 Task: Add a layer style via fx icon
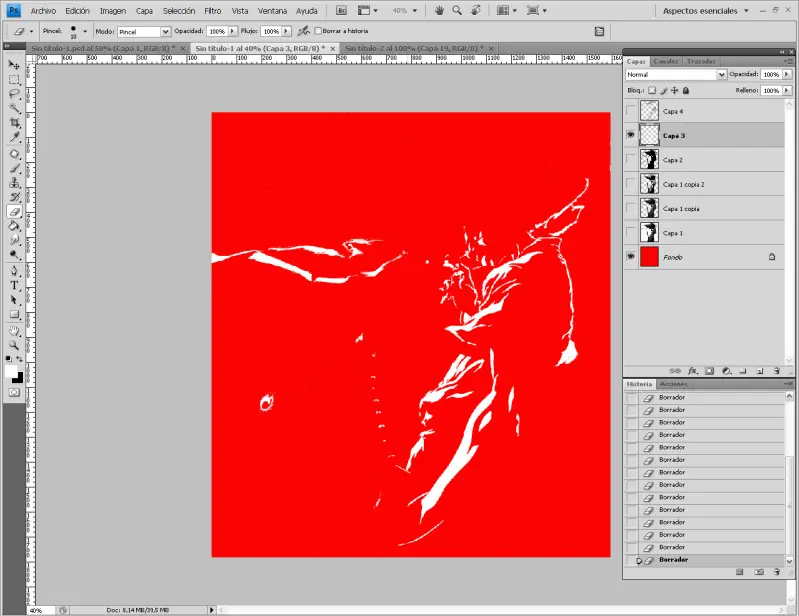pyautogui.click(x=693, y=371)
